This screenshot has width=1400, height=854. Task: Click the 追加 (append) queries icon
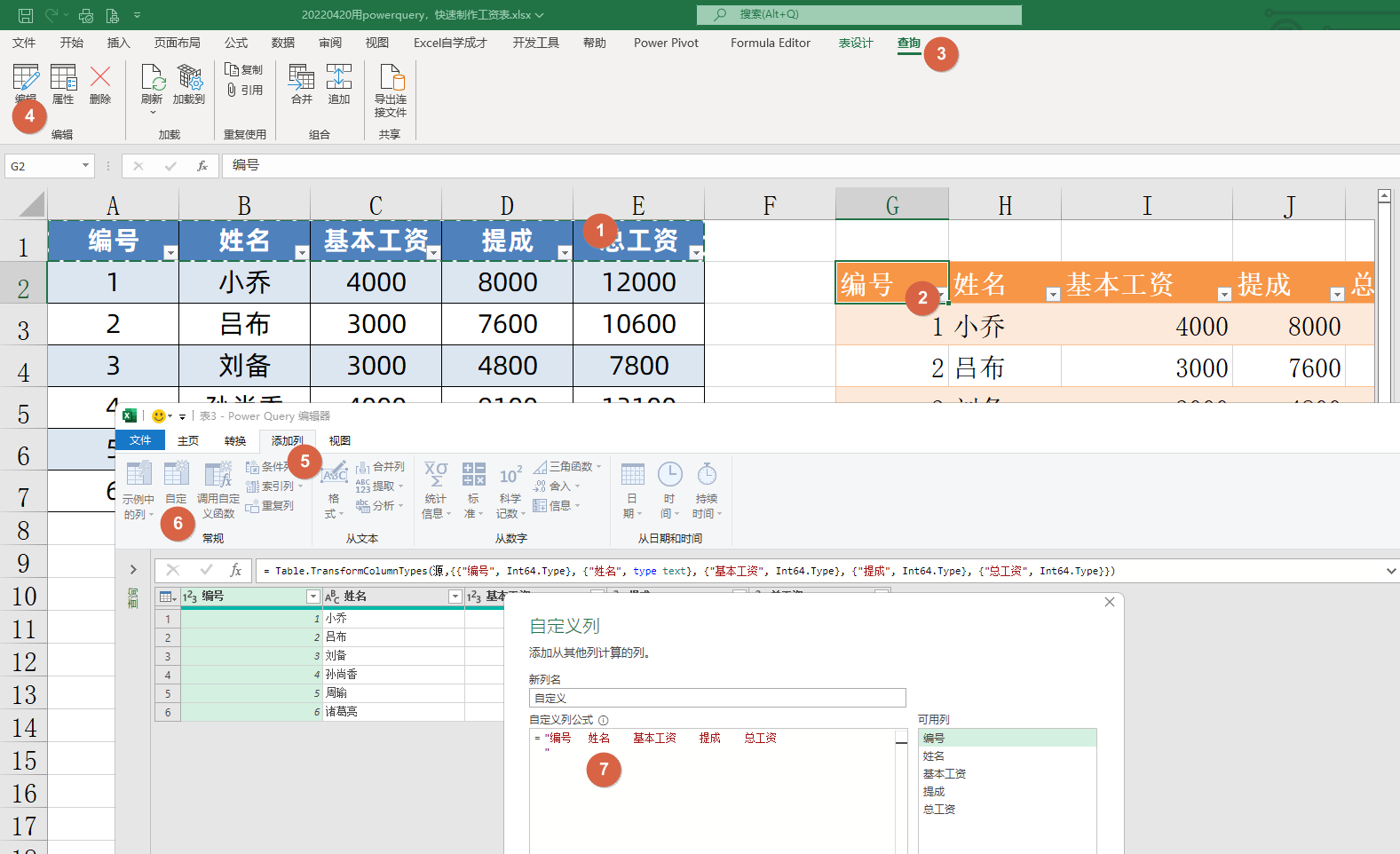(x=339, y=85)
